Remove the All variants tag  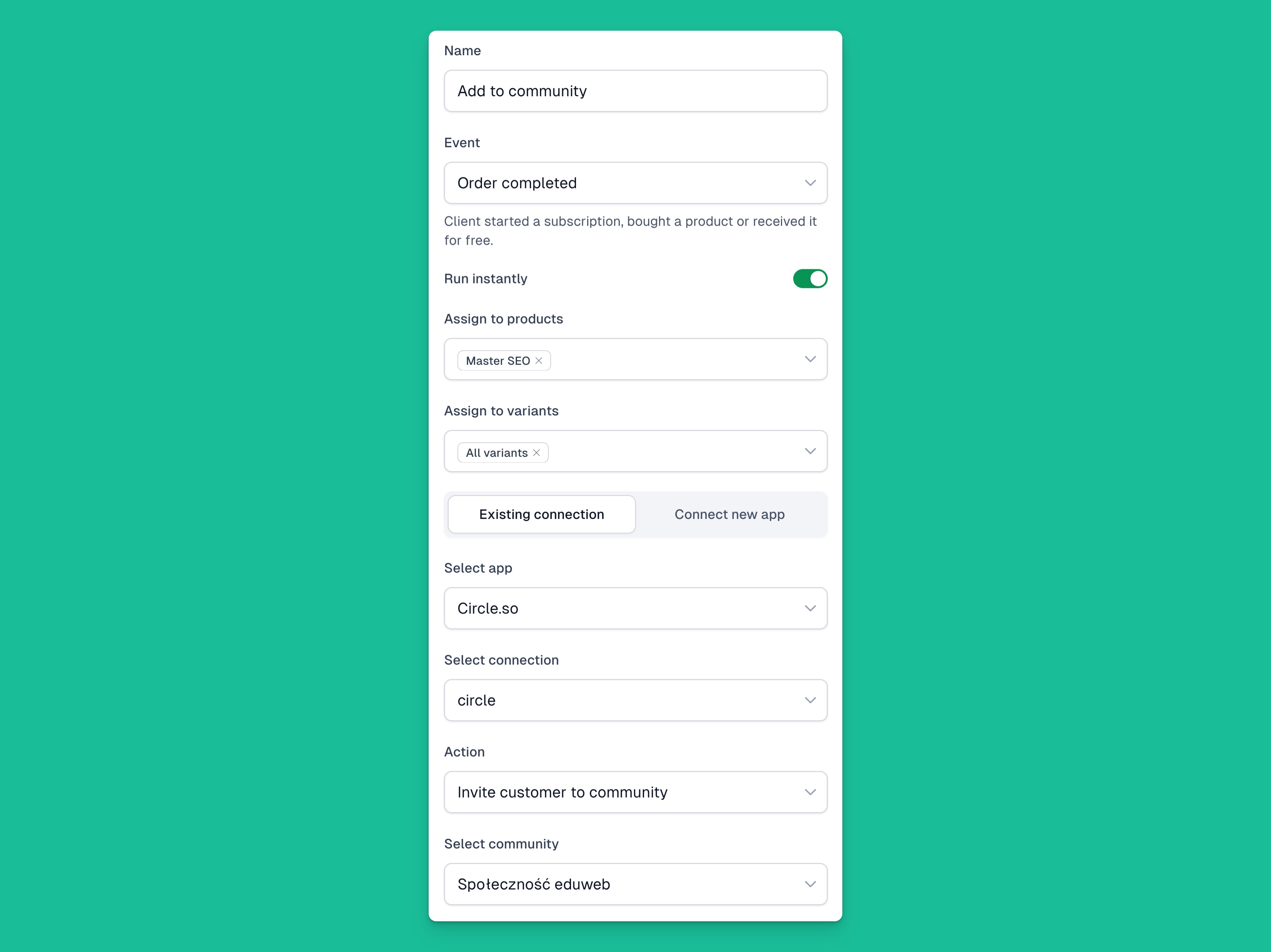click(536, 453)
